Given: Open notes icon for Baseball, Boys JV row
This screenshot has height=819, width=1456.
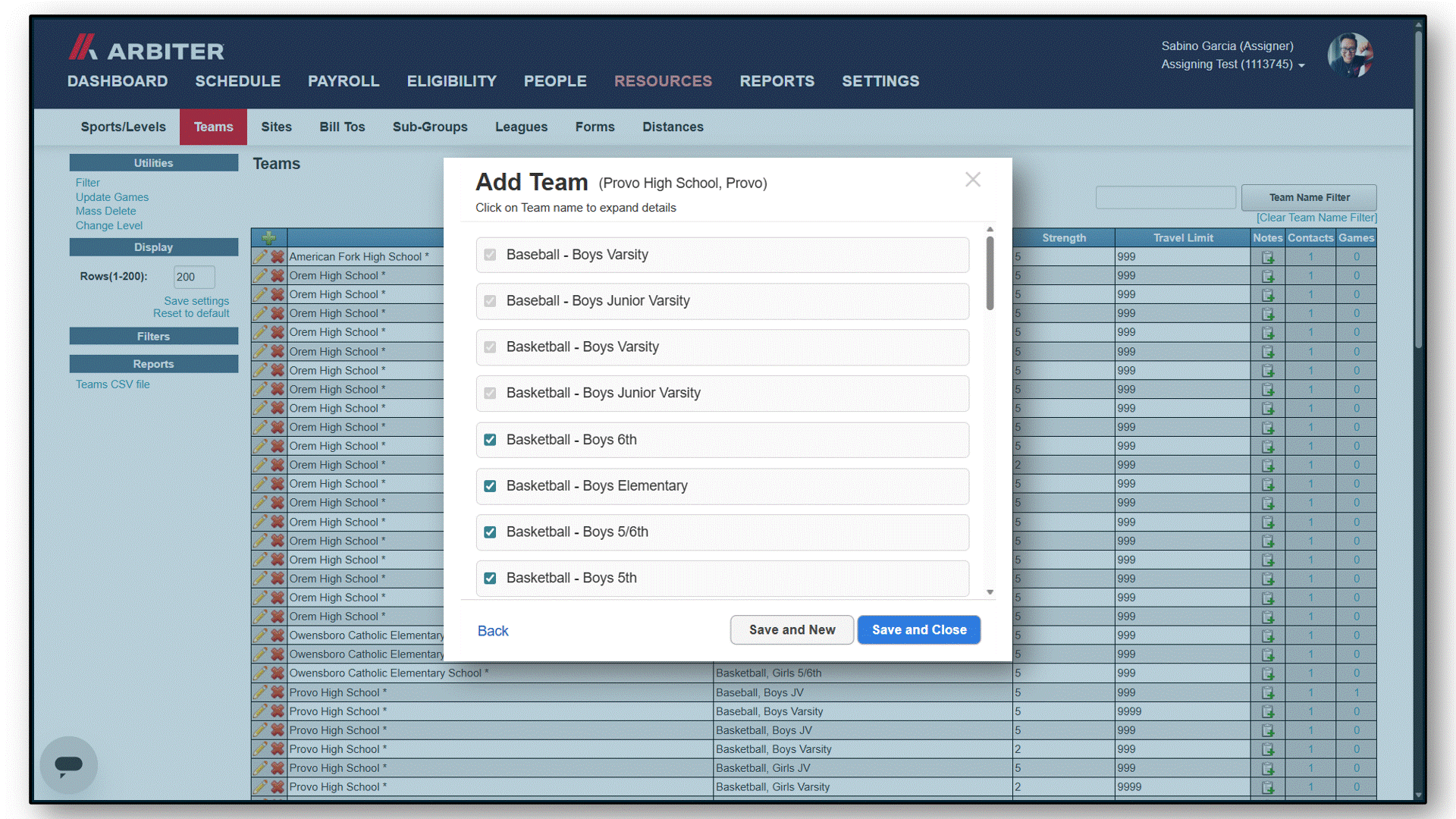Looking at the screenshot, I should point(1268,692).
